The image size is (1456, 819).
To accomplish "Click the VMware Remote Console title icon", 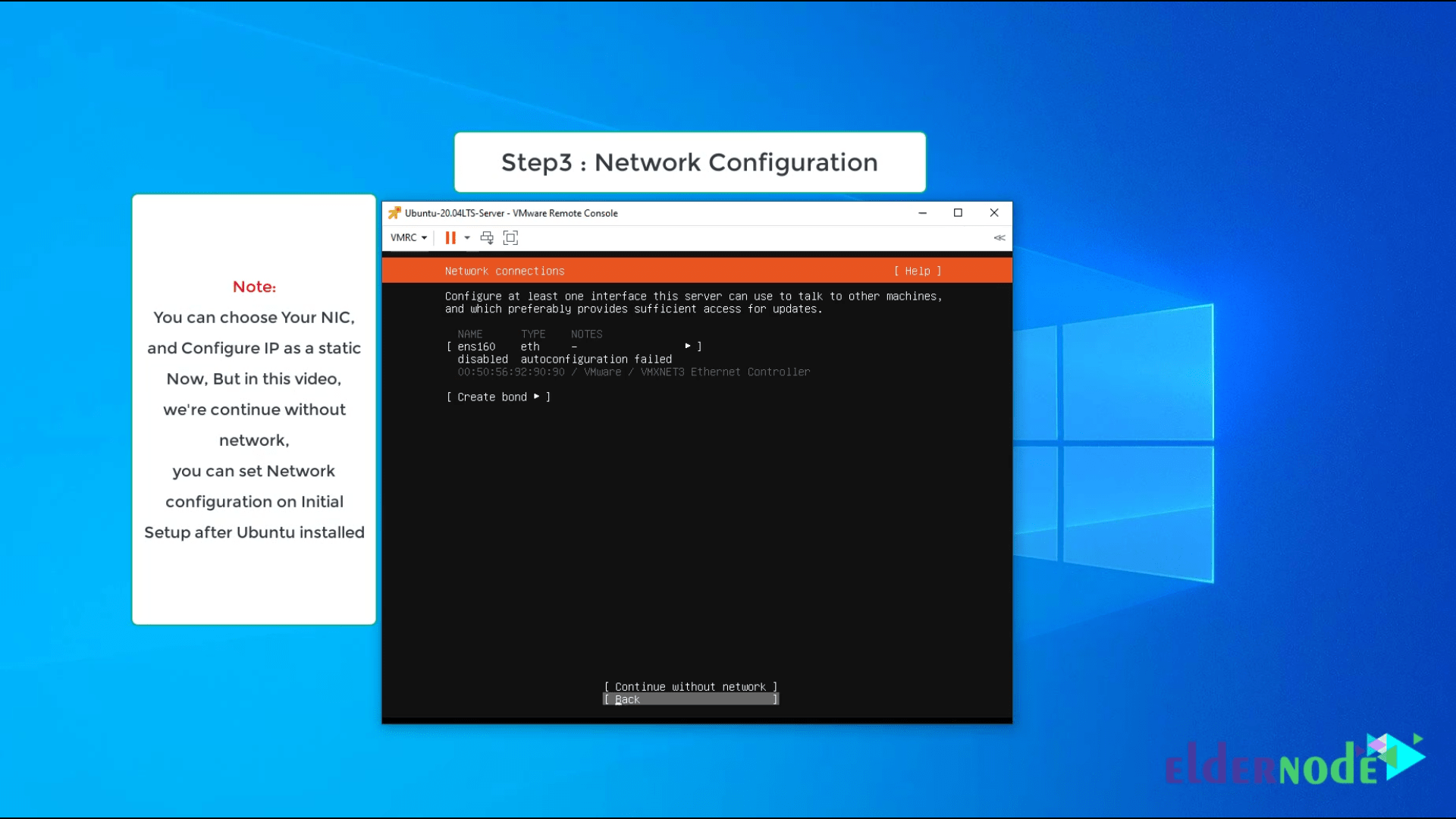I will tap(394, 213).
